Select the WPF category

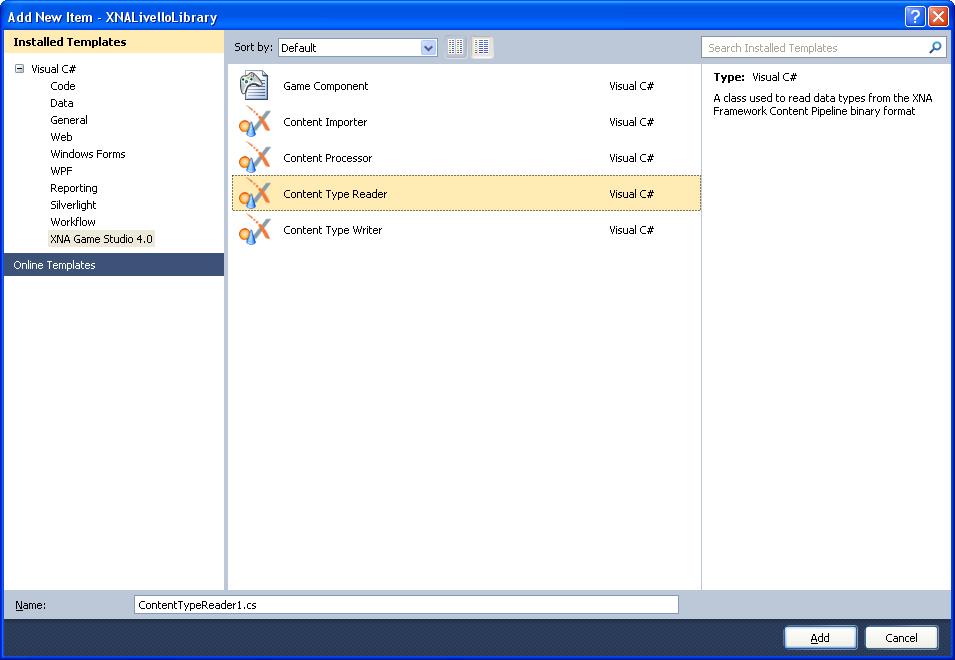tap(61, 171)
